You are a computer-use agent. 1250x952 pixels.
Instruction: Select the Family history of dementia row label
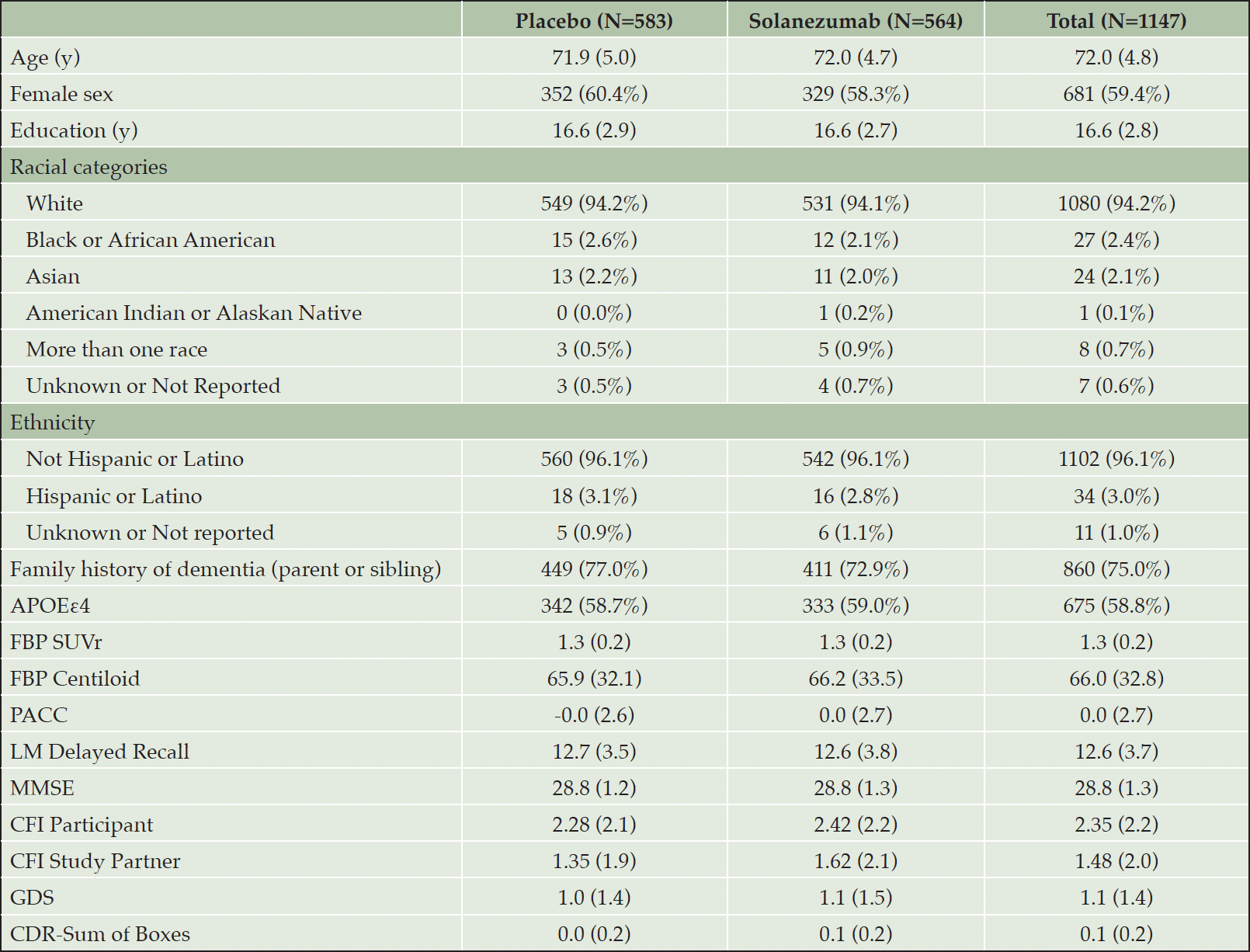[x=225, y=569]
